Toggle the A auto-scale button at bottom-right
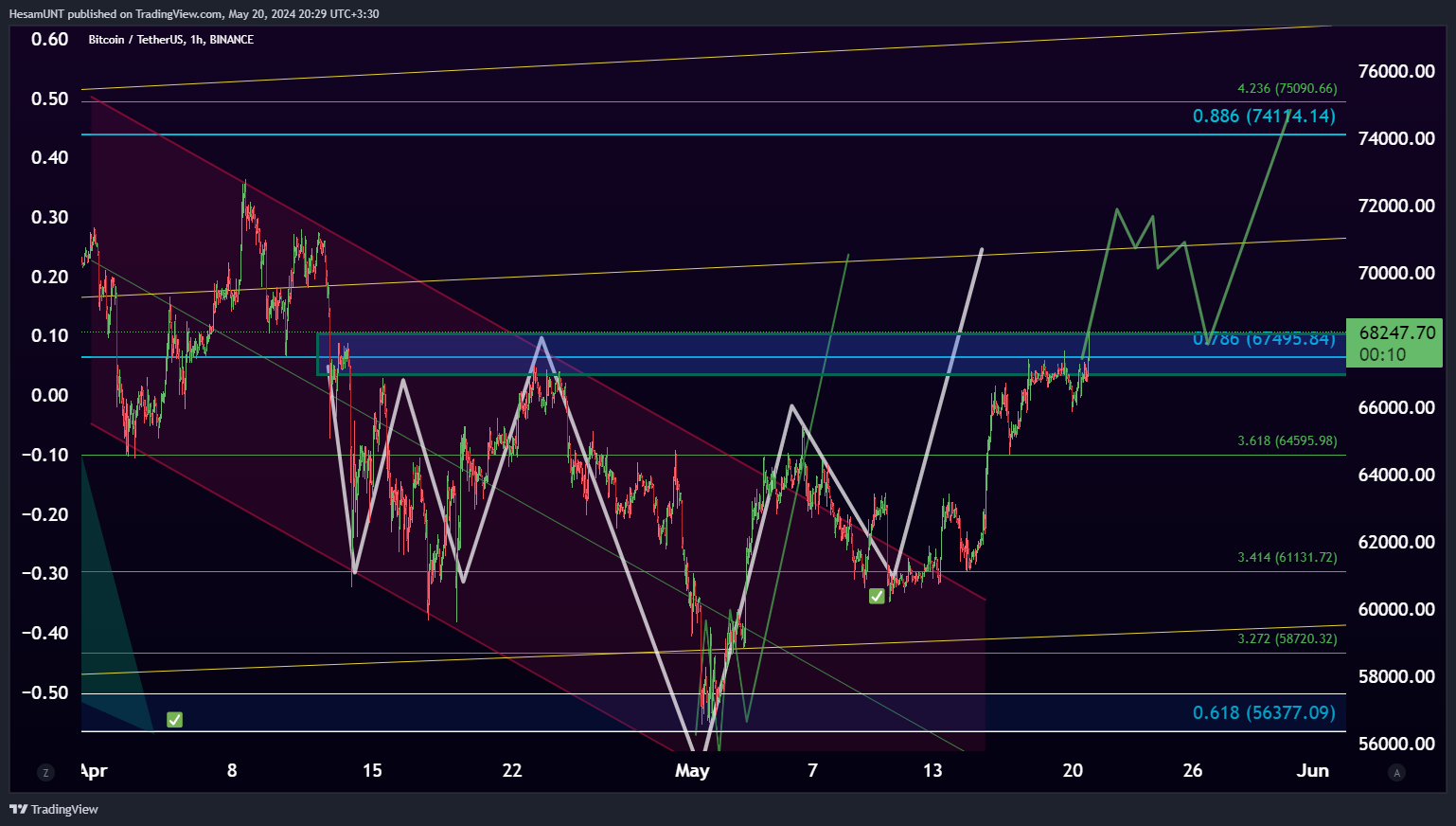The image size is (1456, 826). (1396, 773)
